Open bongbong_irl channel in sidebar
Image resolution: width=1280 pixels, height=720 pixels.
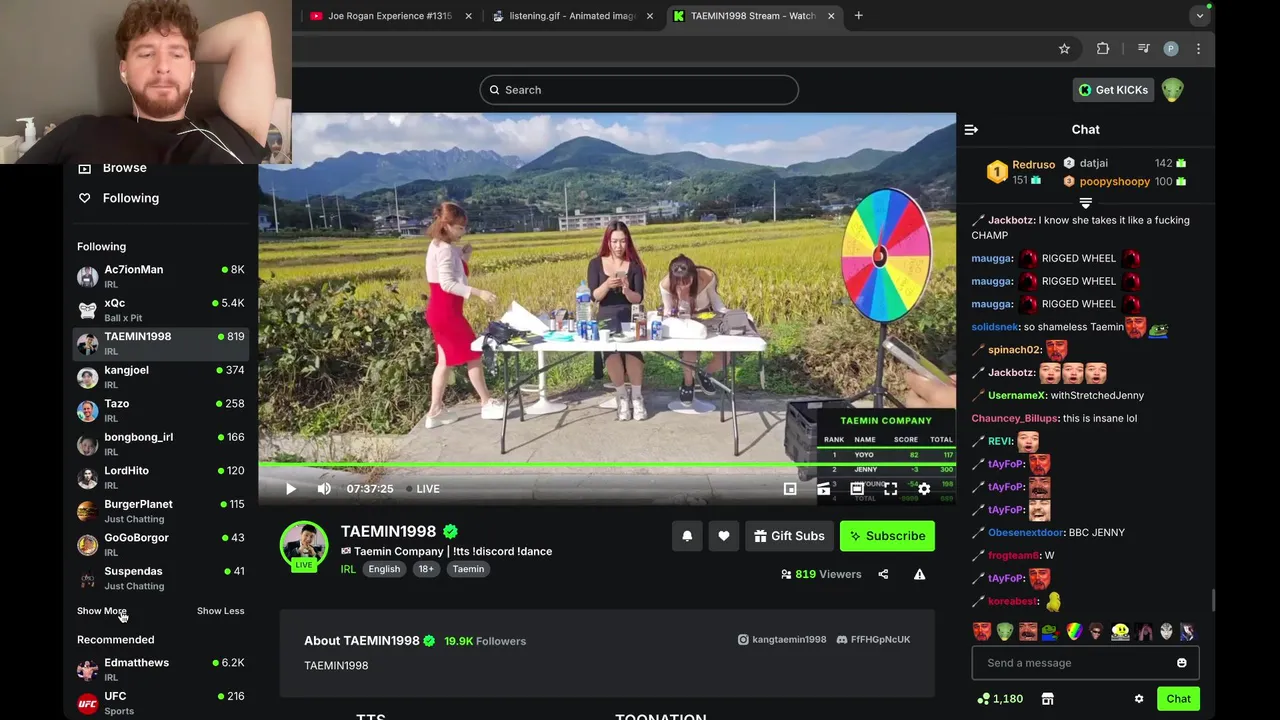pyautogui.click(x=160, y=444)
